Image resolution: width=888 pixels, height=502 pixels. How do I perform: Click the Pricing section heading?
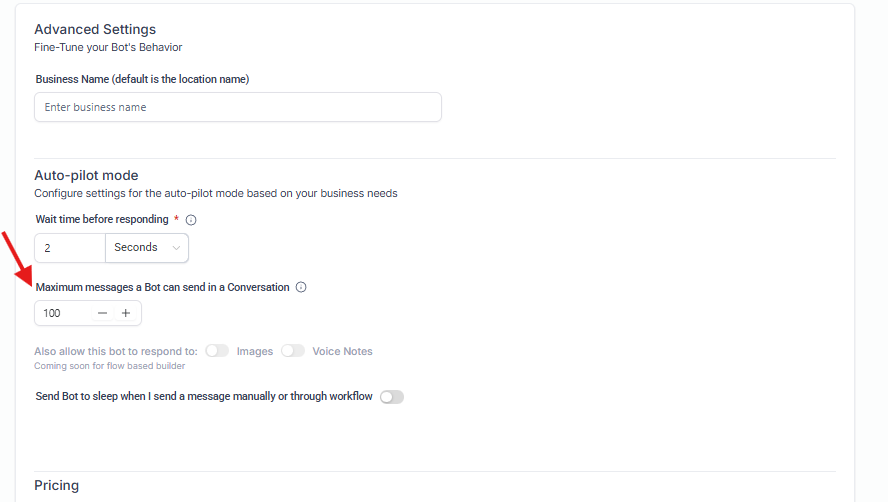[57, 485]
